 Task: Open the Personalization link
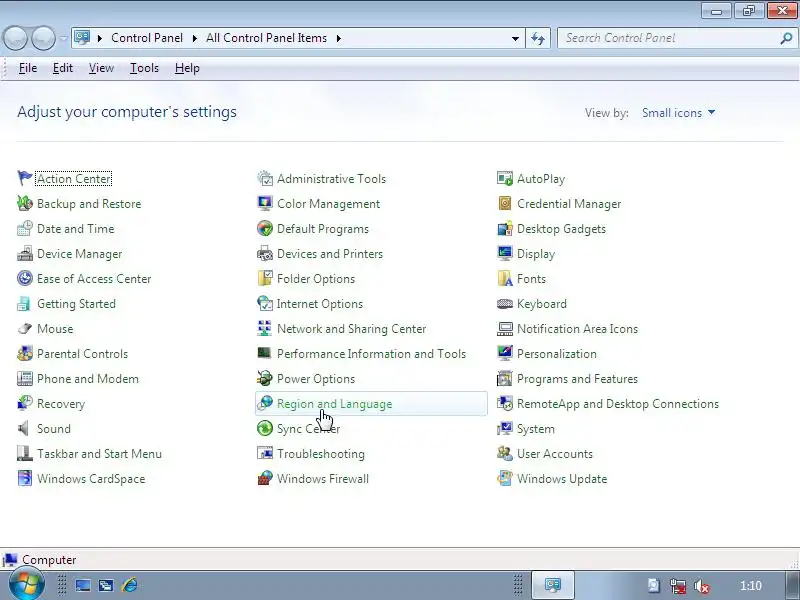pos(557,354)
